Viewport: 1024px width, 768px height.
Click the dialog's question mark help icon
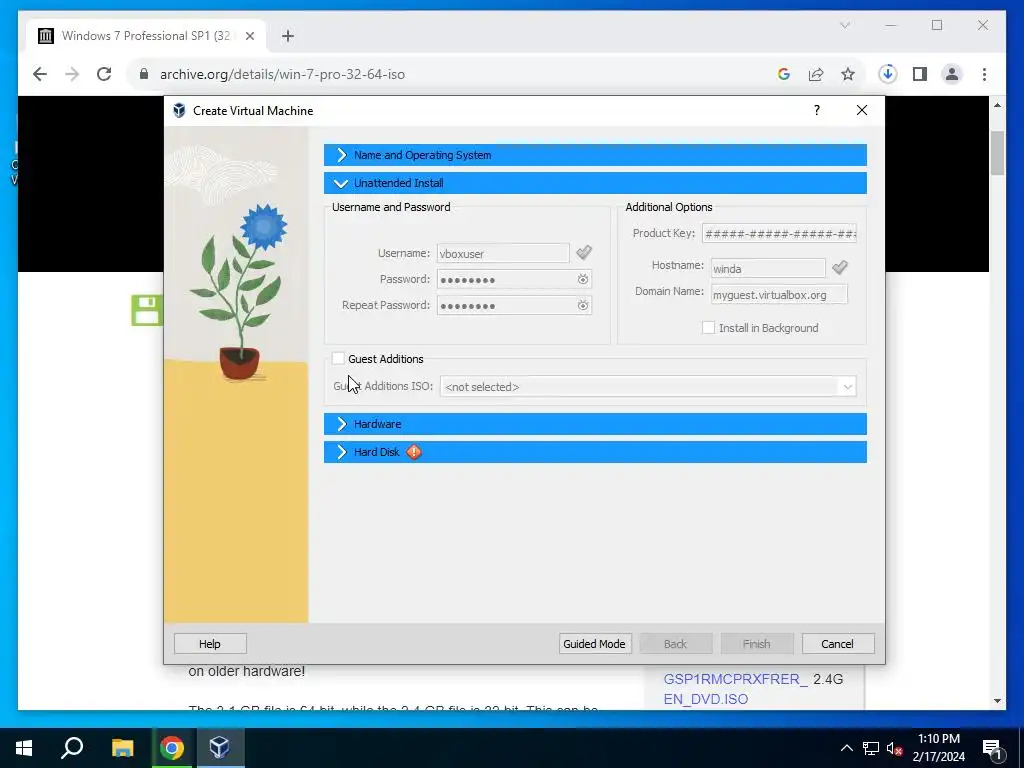816,110
